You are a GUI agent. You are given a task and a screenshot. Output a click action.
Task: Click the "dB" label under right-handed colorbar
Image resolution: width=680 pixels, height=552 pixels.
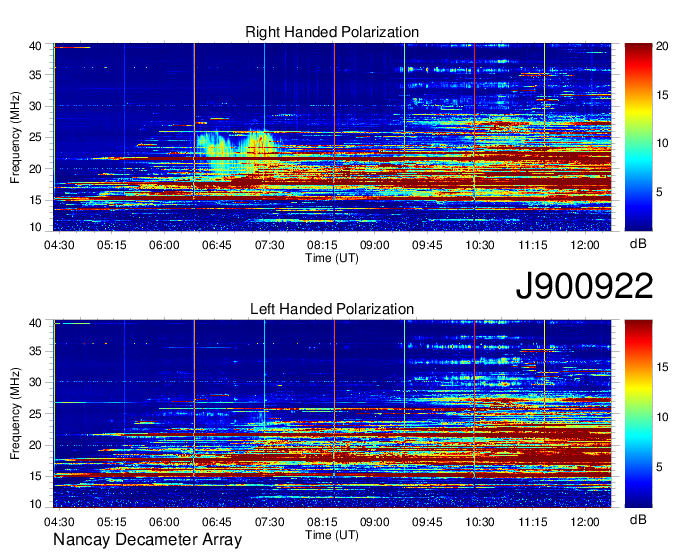point(638,244)
